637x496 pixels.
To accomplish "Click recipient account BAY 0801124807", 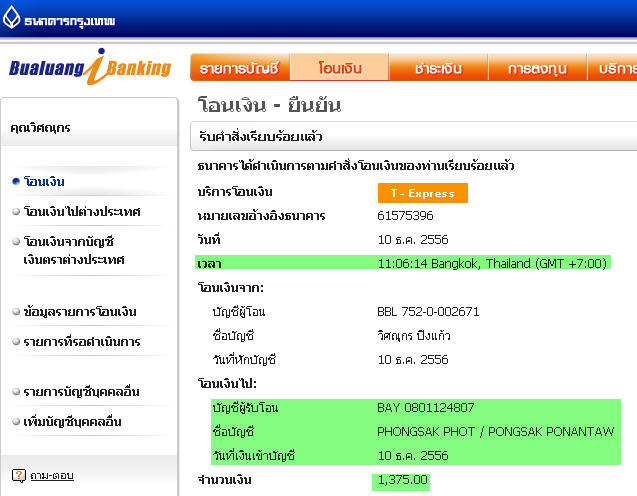I will (x=425, y=407).
